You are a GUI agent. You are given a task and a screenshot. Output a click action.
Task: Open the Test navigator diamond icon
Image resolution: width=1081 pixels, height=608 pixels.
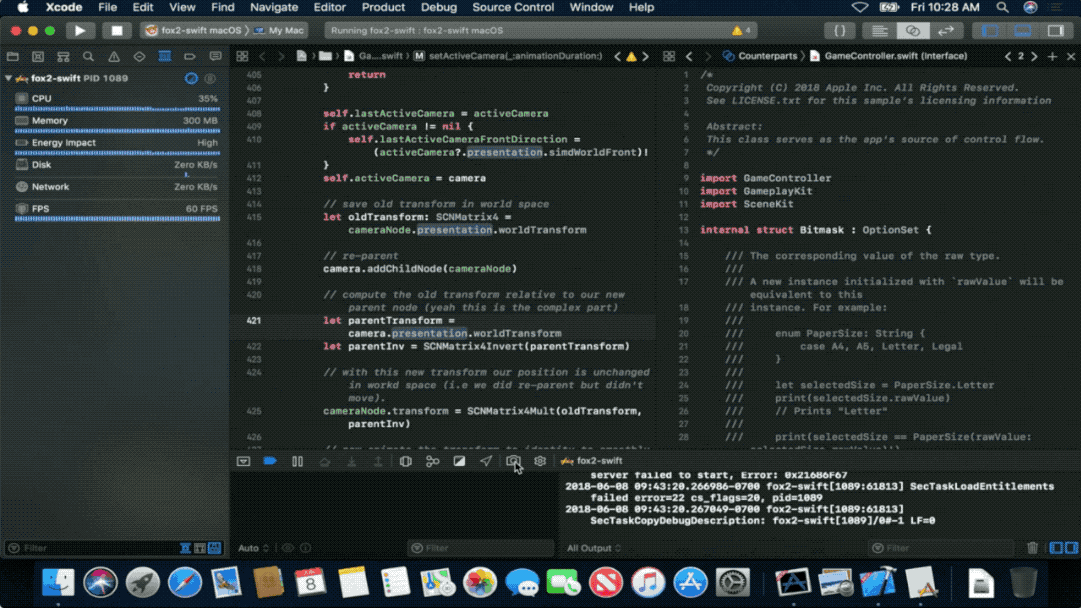(x=139, y=57)
